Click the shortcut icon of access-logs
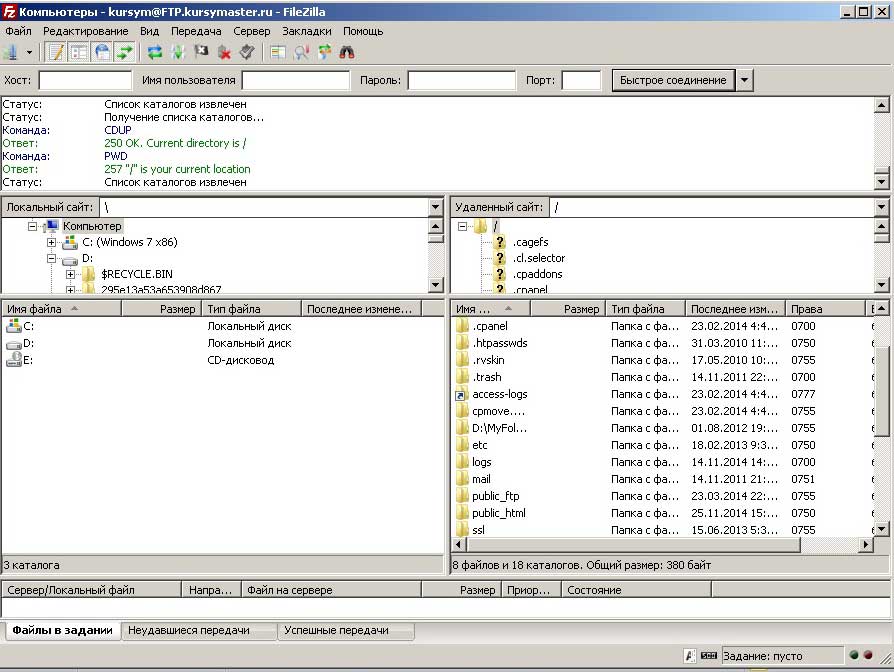Viewport: 894px width, 672px height. tap(461, 394)
